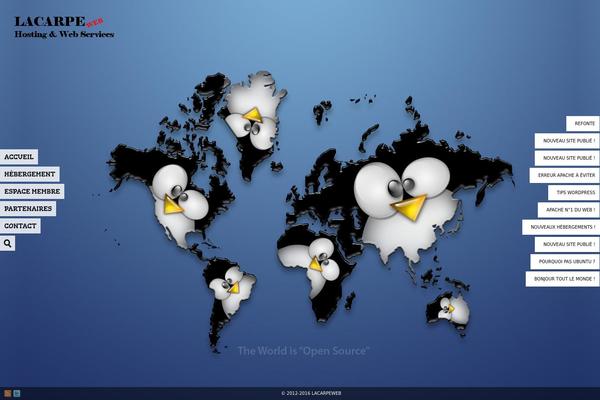Open the REFONTE post link
Viewport: 600px width, 400px height.
(583, 124)
